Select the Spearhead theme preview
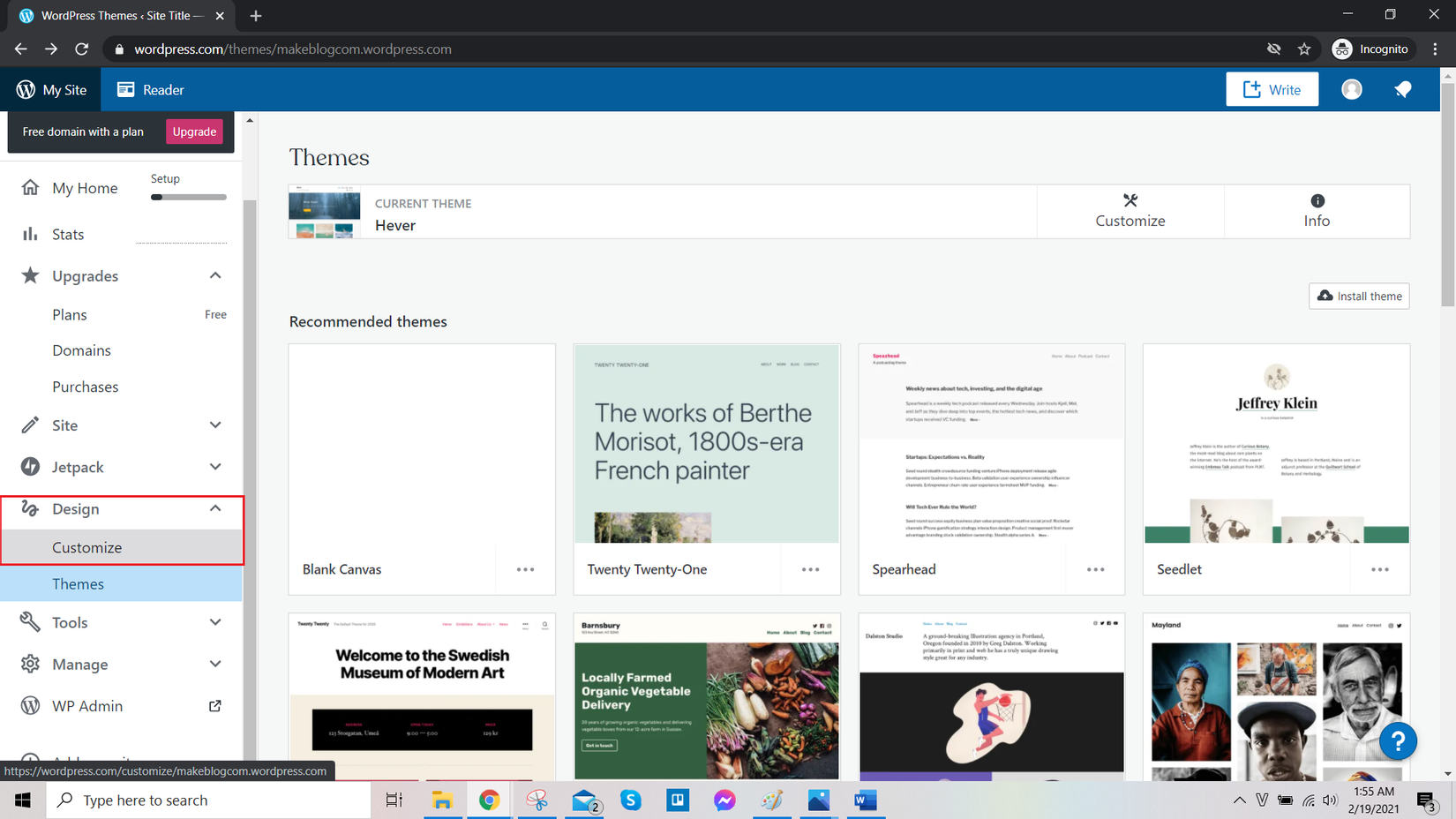 tap(992, 444)
